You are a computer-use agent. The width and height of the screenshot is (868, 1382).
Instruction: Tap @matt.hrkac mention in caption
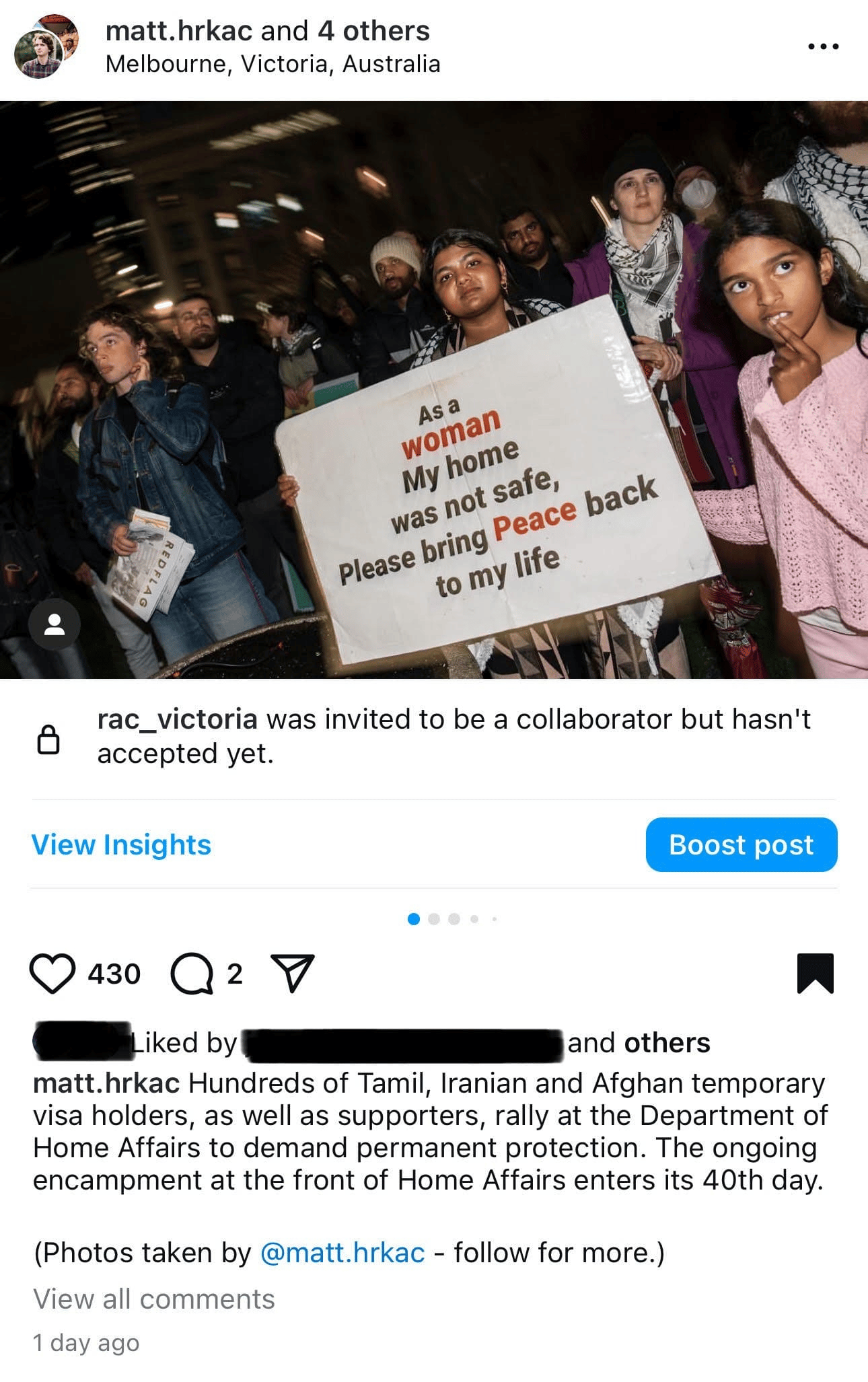click(x=342, y=1253)
